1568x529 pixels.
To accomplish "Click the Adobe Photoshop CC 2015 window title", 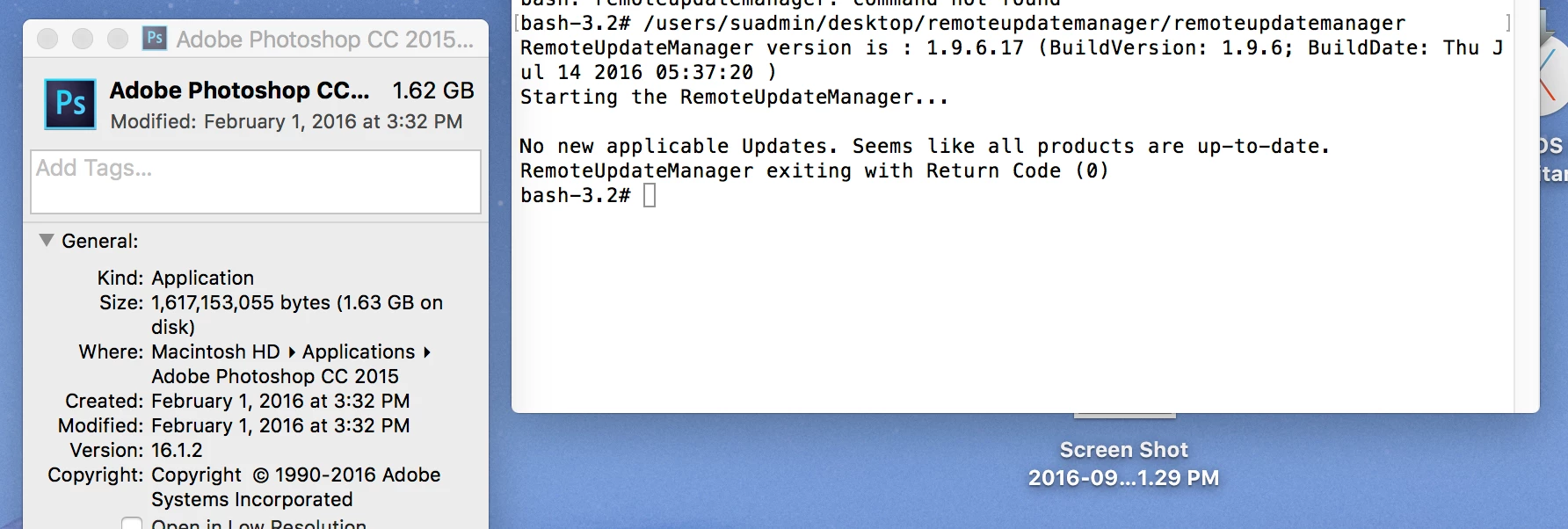I will 324,39.
